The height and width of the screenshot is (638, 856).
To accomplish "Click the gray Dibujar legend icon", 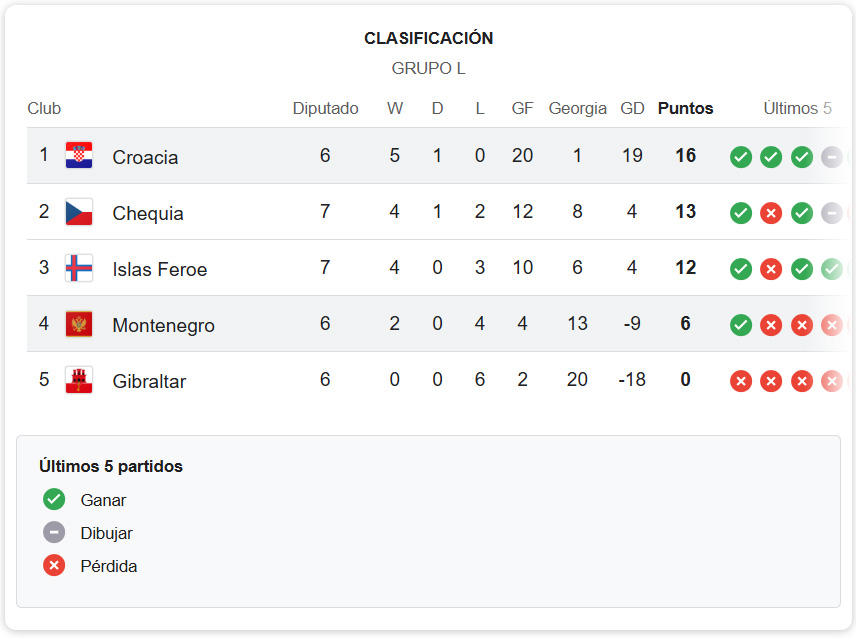I will tap(54, 533).
